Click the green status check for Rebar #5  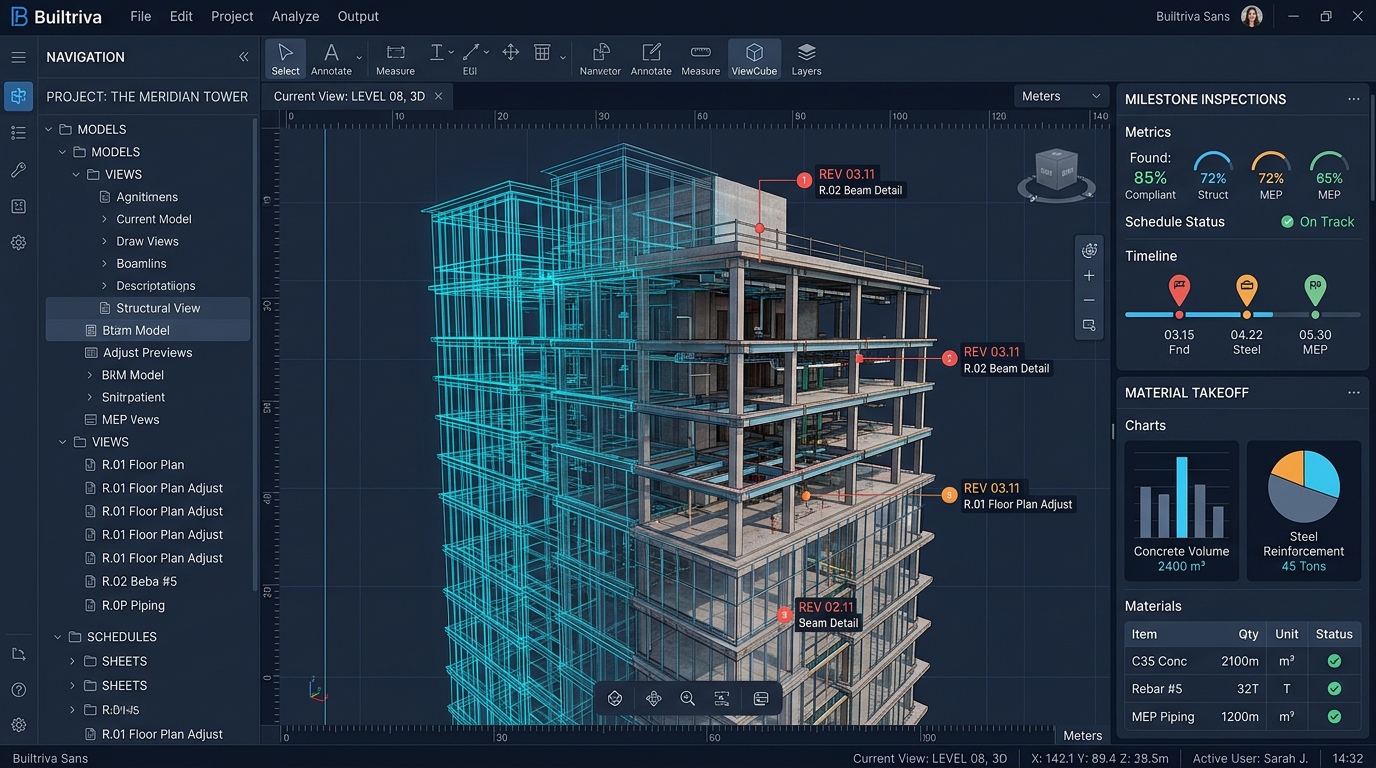click(1334, 689)
